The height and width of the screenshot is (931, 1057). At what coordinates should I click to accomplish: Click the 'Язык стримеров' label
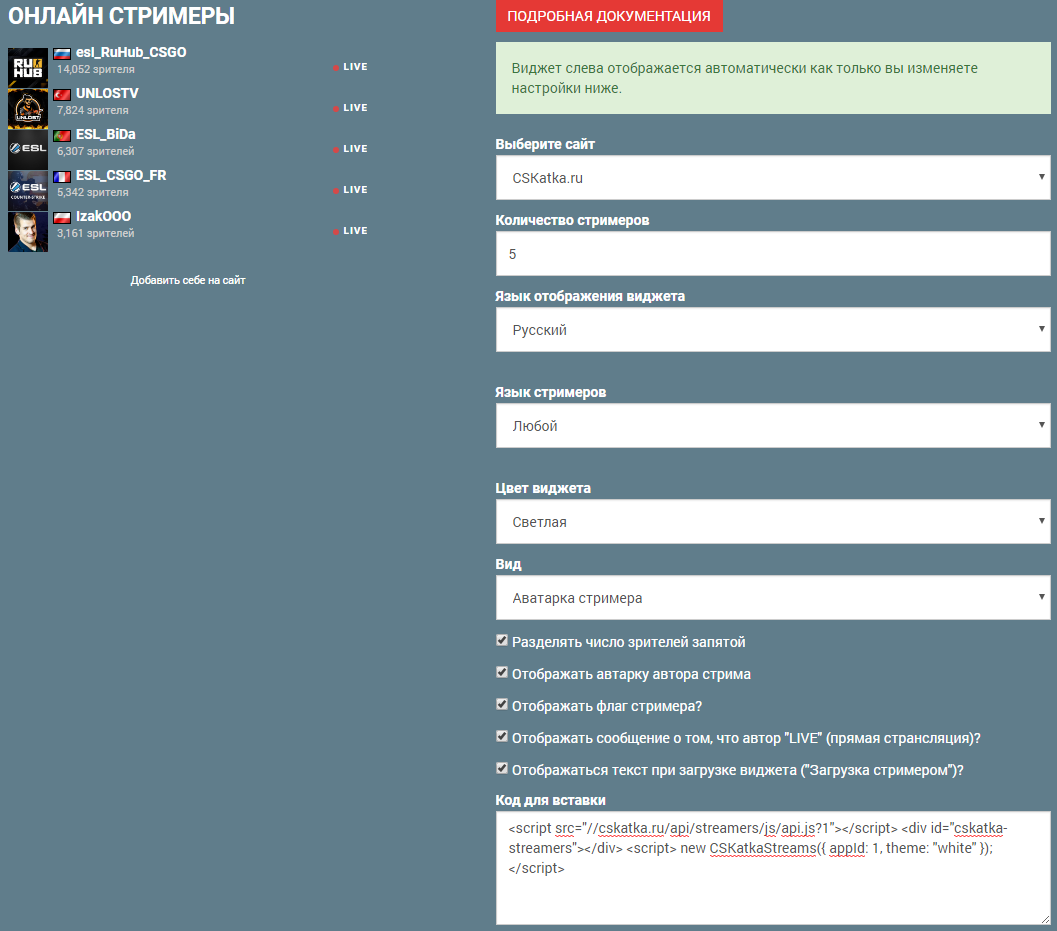tap(551, 392)
